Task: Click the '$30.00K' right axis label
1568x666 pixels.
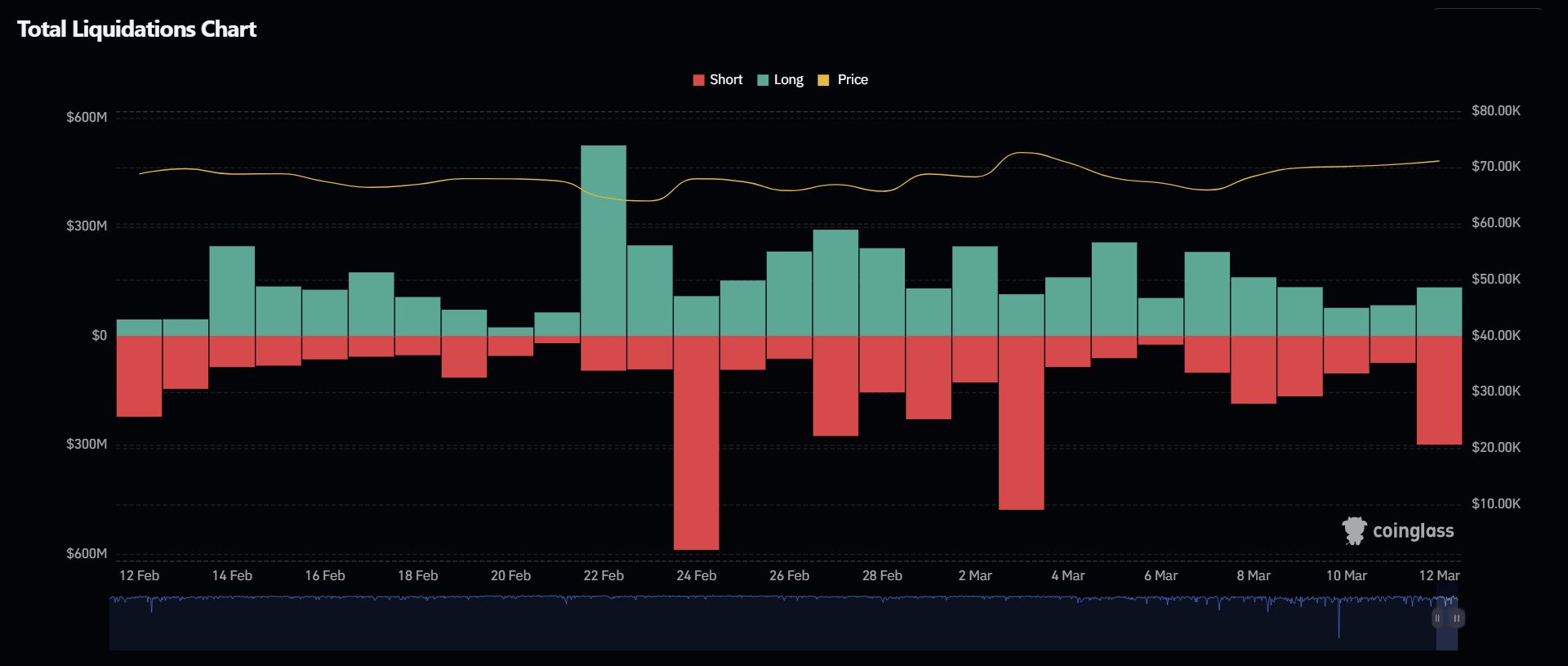Action: click(1496, 391)
